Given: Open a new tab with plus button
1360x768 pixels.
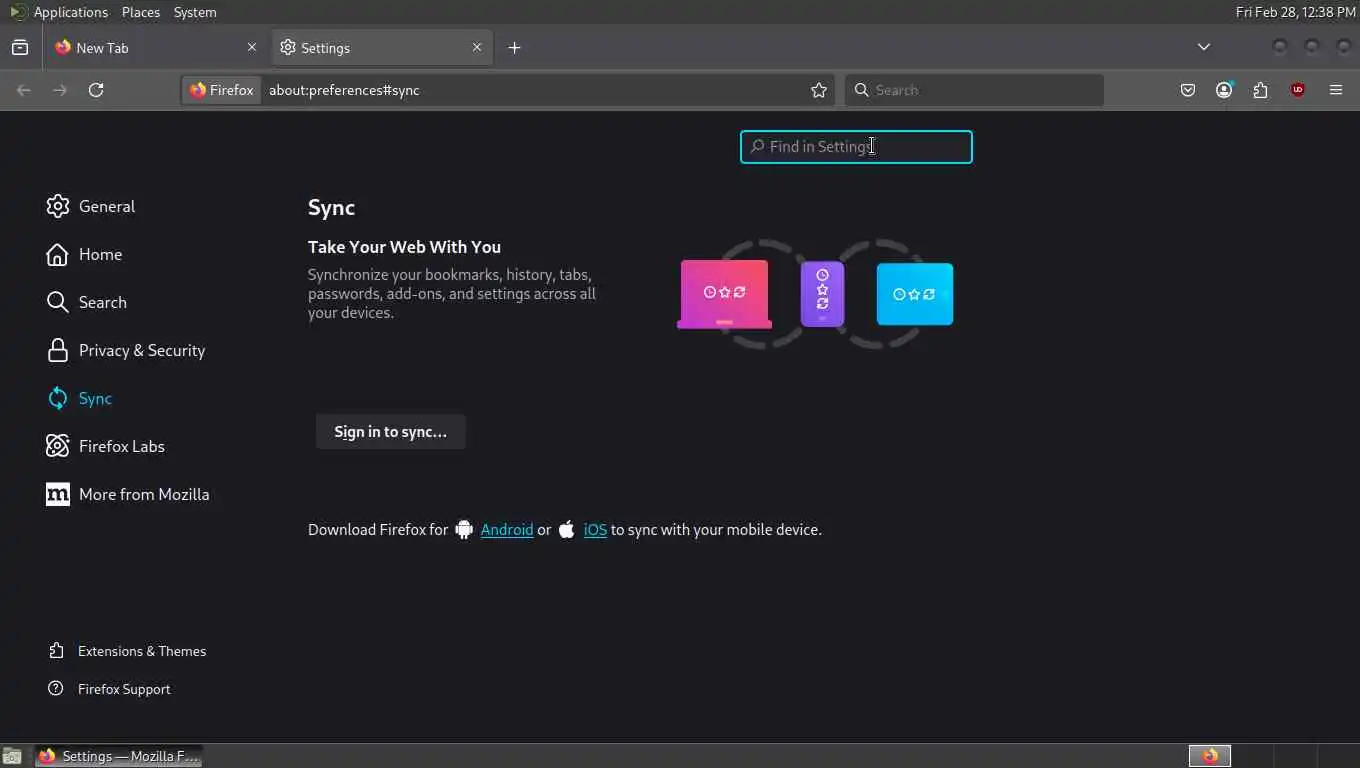Looking at the screenshot, I should coord(514,47).
